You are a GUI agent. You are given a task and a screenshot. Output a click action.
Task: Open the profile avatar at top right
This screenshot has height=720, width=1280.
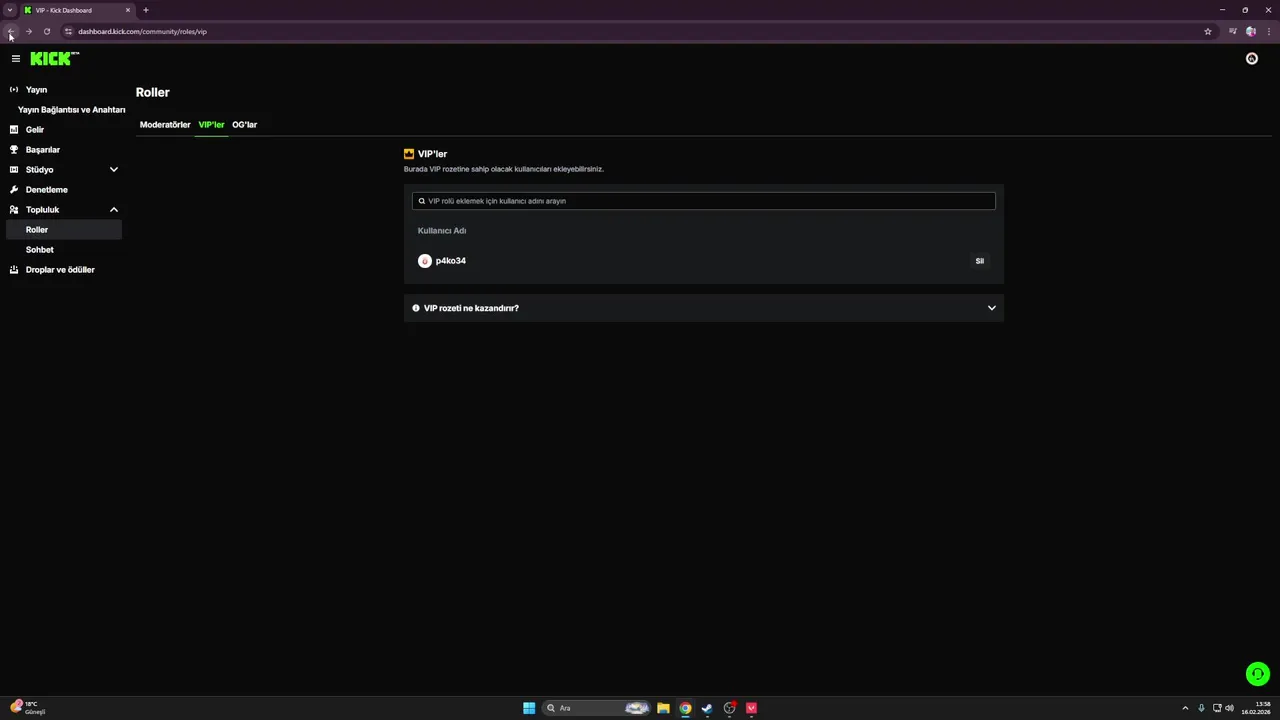coord(1251,59)
